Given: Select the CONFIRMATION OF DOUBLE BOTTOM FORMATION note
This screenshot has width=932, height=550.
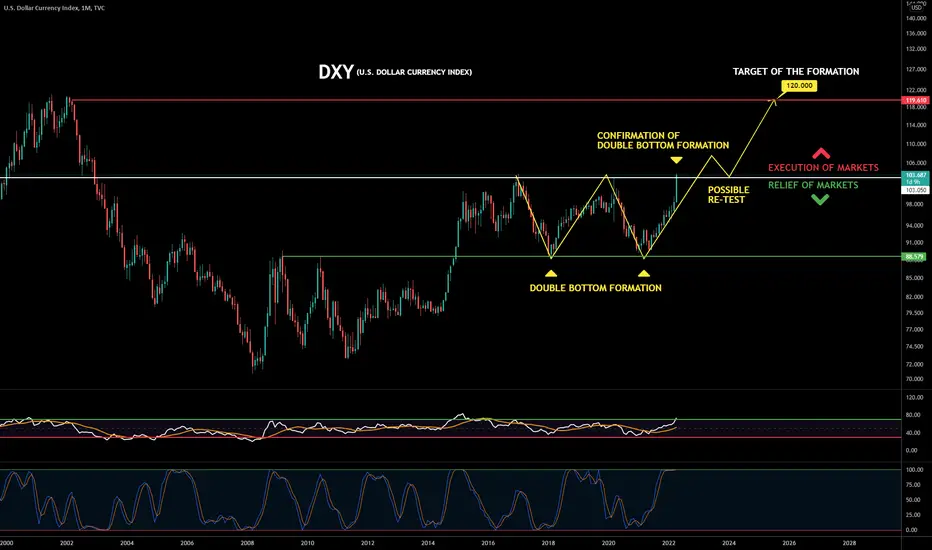Looking at the screenshot, I should pos(663,140).
